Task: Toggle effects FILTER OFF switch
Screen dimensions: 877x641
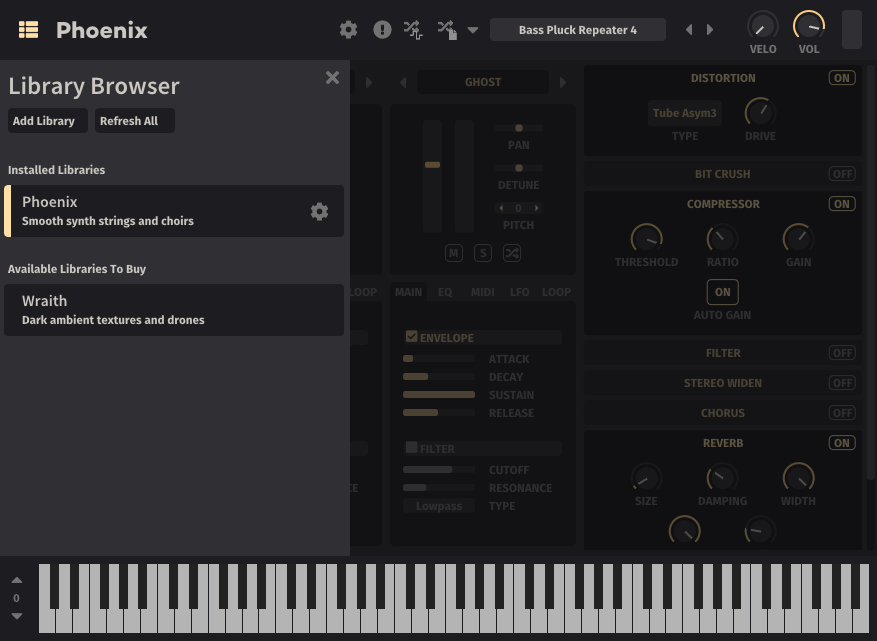Action: [842, 353]
